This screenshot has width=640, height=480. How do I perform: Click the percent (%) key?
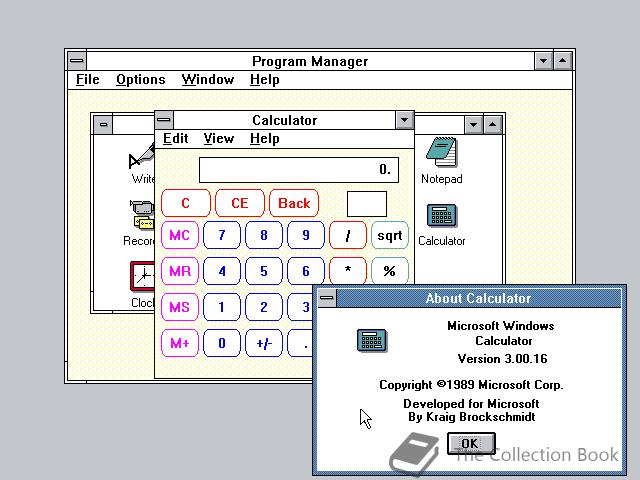pyautogui.click(x=390, y=270)
